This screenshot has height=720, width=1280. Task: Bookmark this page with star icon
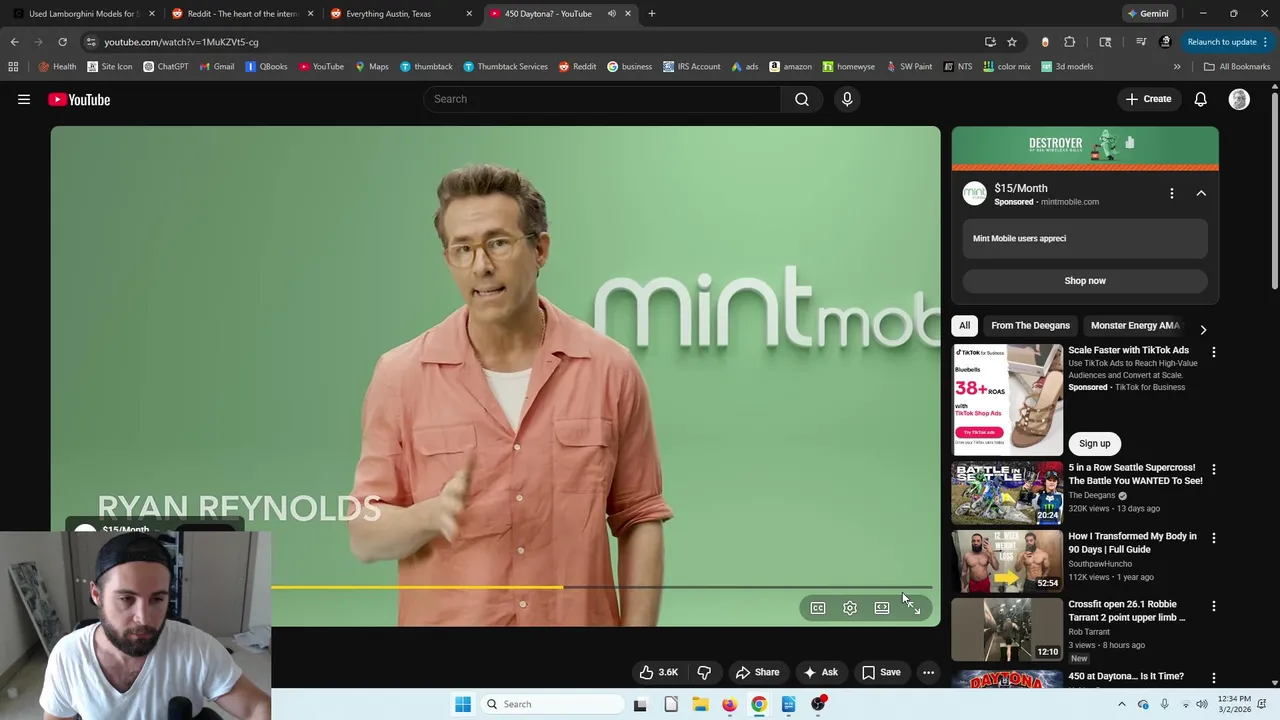1012,42
